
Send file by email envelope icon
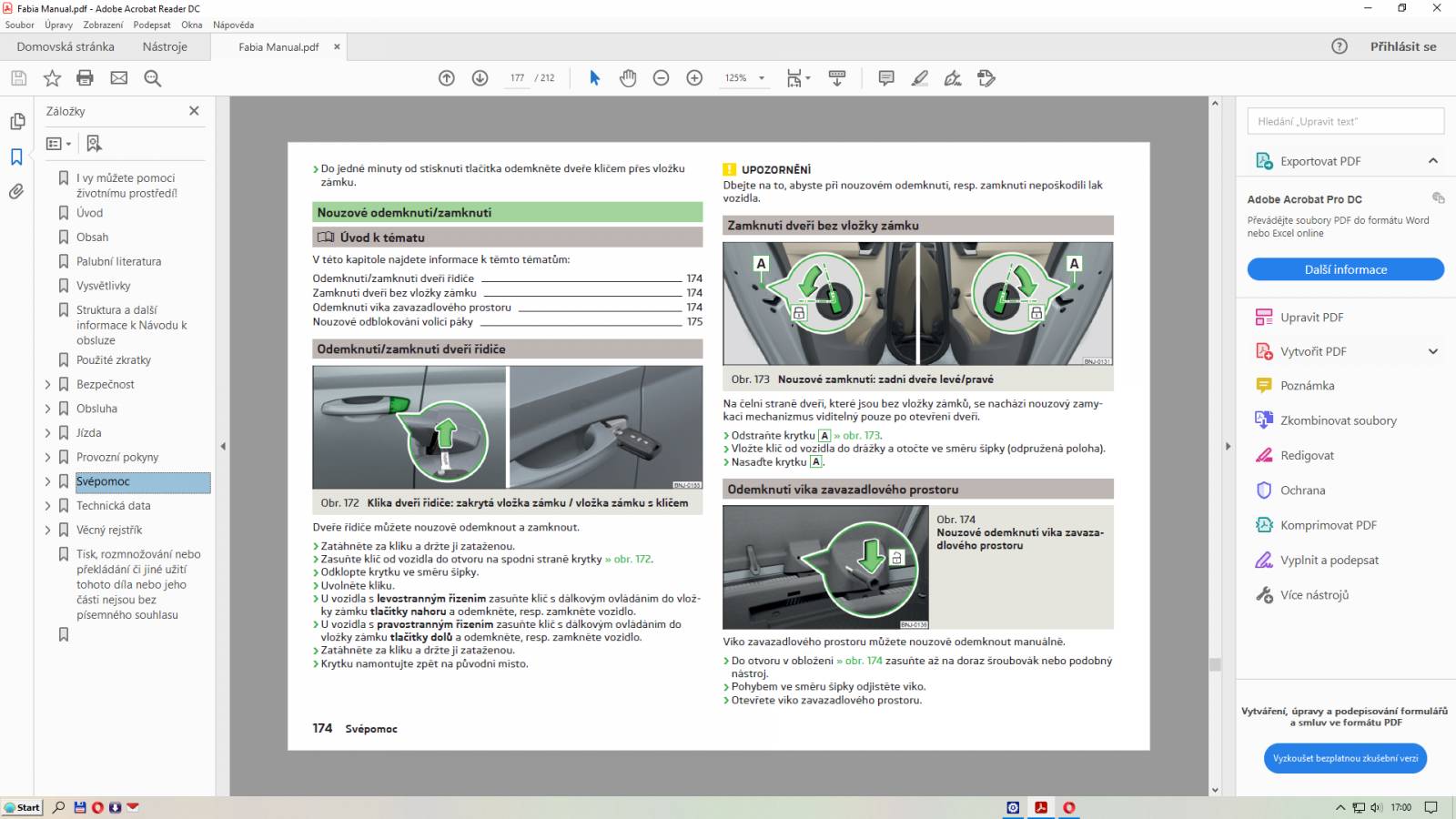[x=119, y=78]
